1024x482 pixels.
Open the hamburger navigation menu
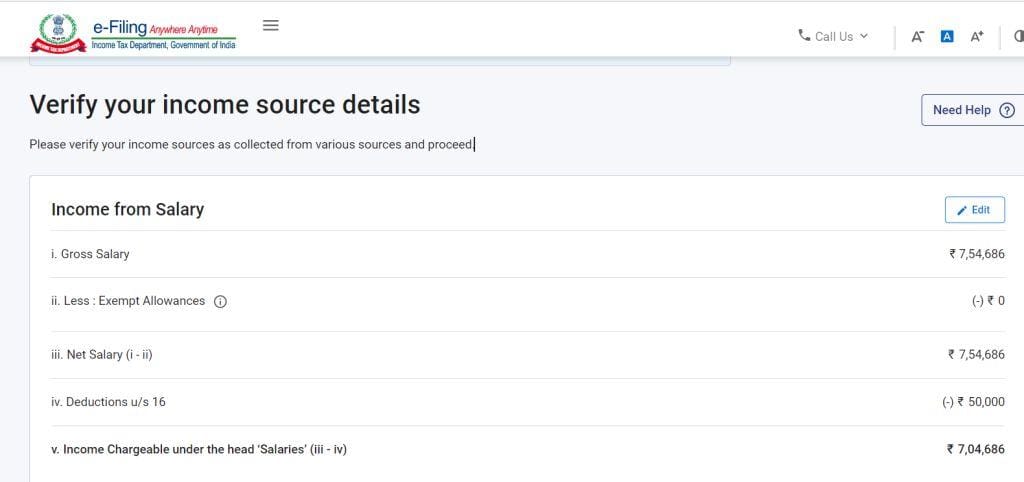point(270,25)
